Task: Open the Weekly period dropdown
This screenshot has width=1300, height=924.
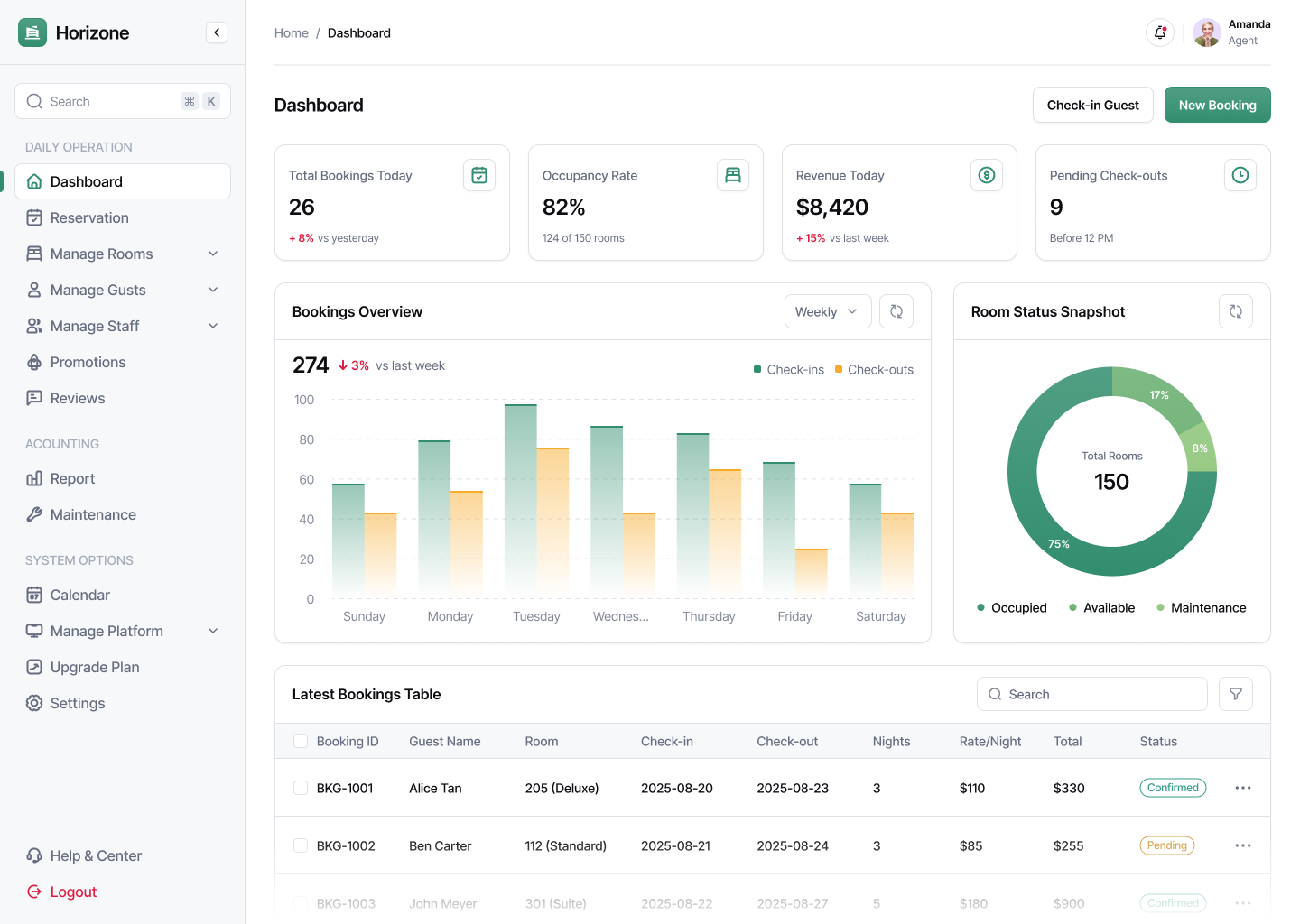Action: point(827,311)
